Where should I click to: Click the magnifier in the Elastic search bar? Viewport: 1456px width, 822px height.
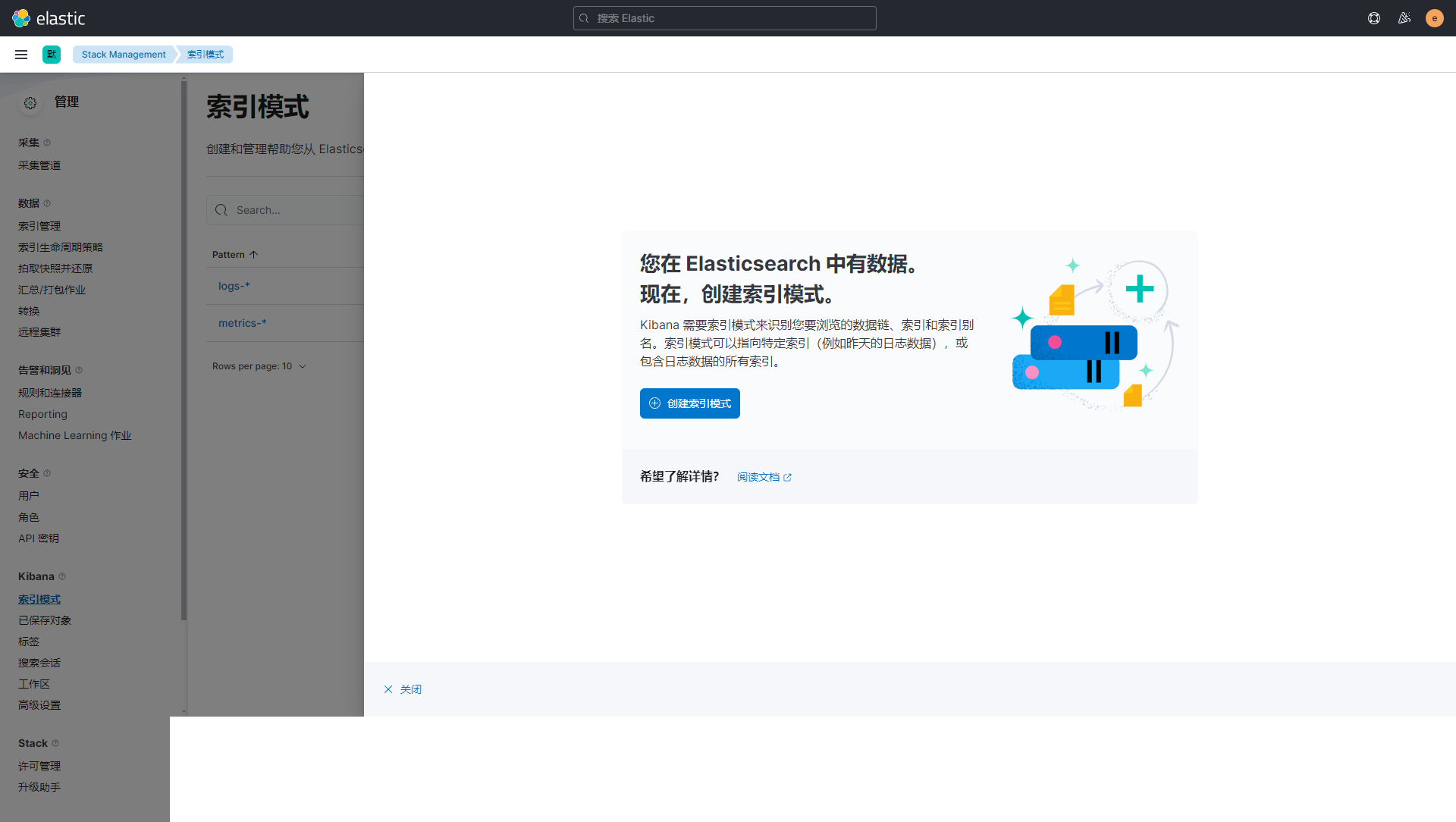point(584,18)
